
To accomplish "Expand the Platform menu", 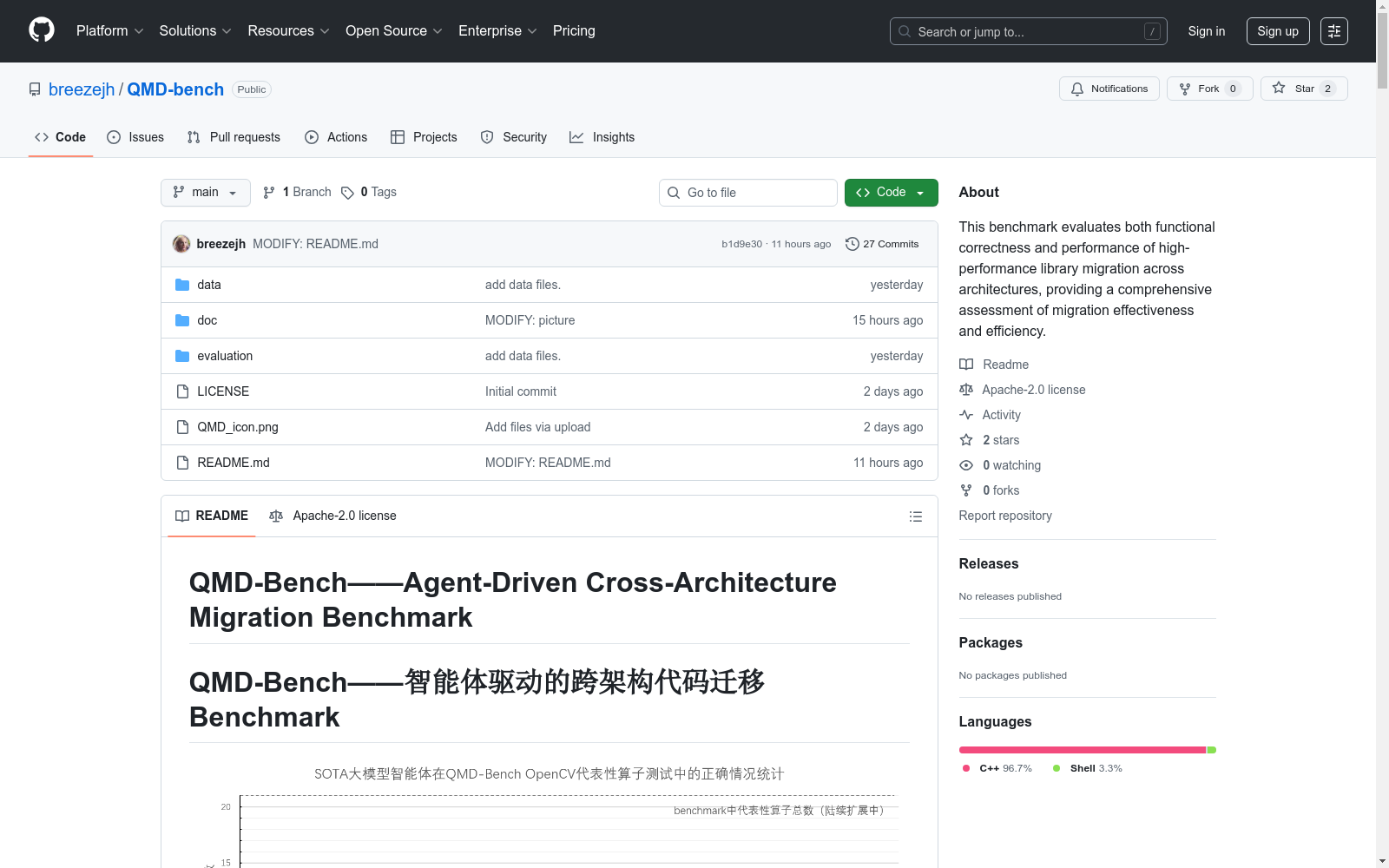I will click(x=110, y=31).
